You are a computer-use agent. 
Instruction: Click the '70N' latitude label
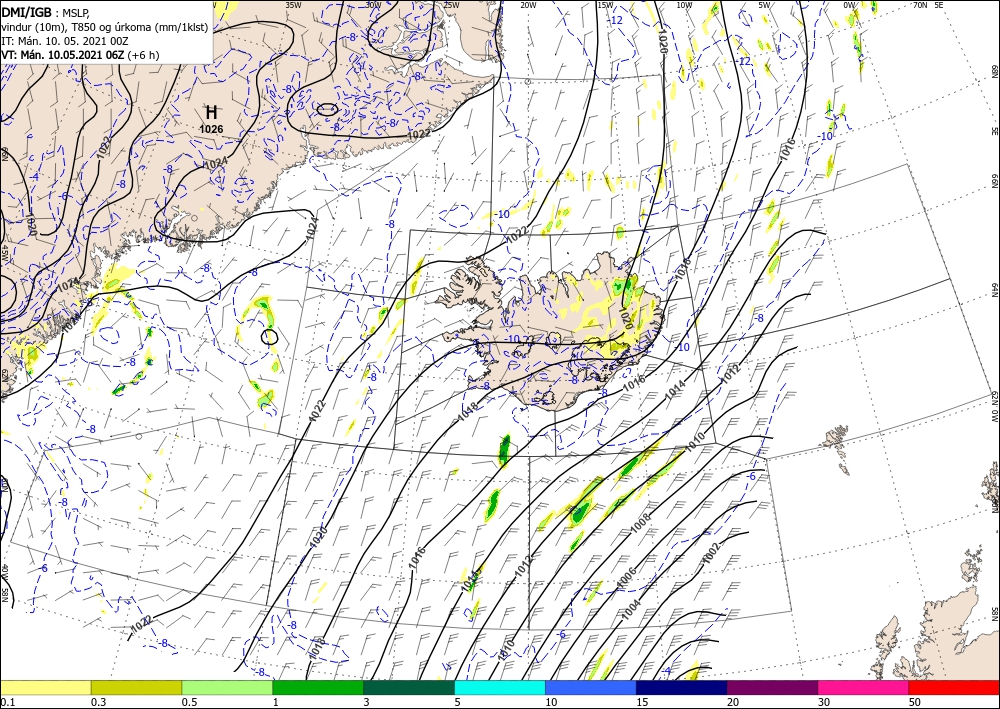920,5
